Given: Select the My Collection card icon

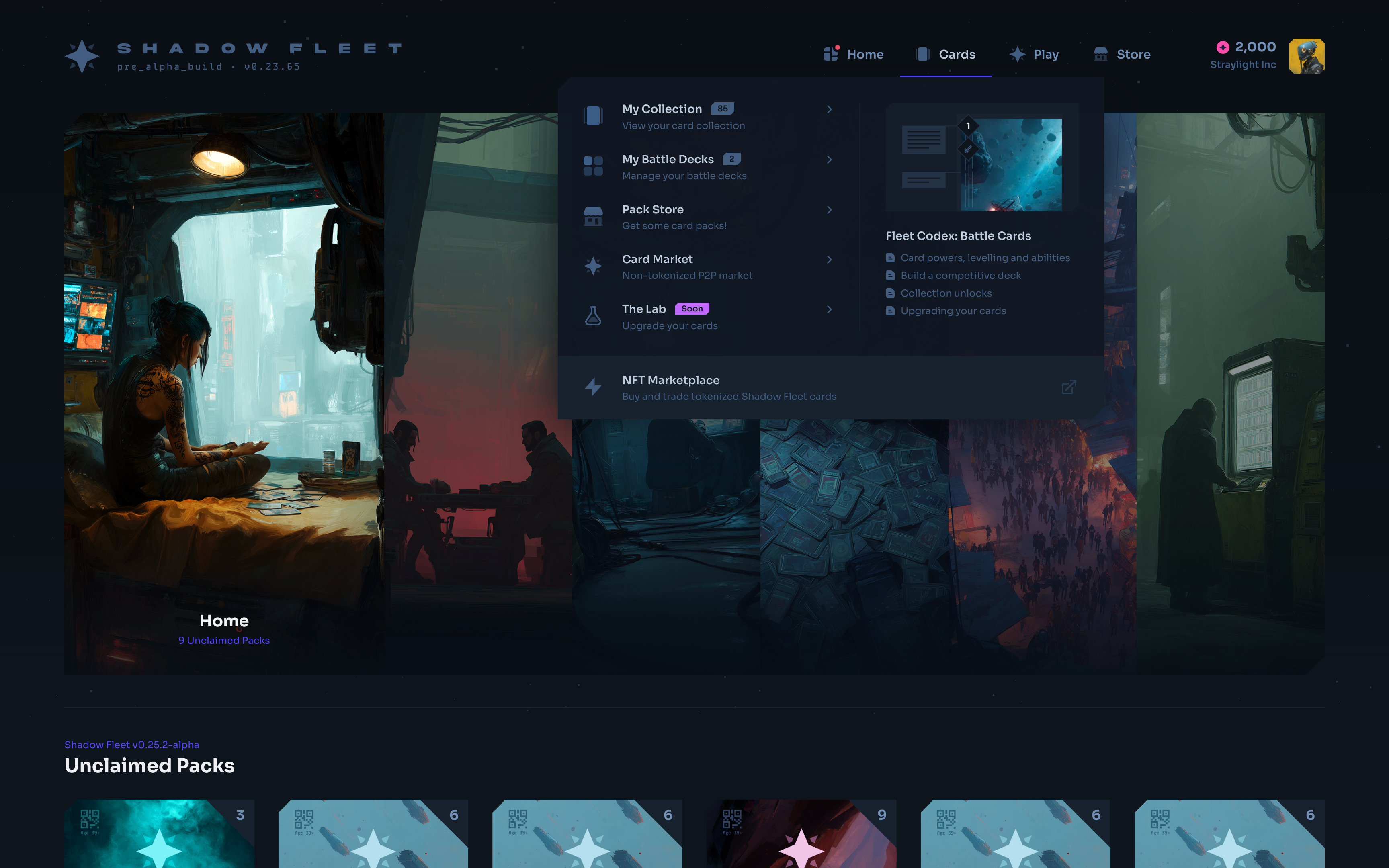Looking at the screenshot, I should [594, 115].
